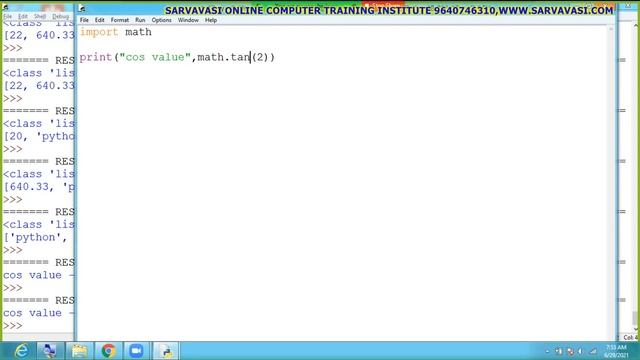Click the 'Col: 4' status bar indicator
Screen dimensions: 640x360
coord(631,338)
